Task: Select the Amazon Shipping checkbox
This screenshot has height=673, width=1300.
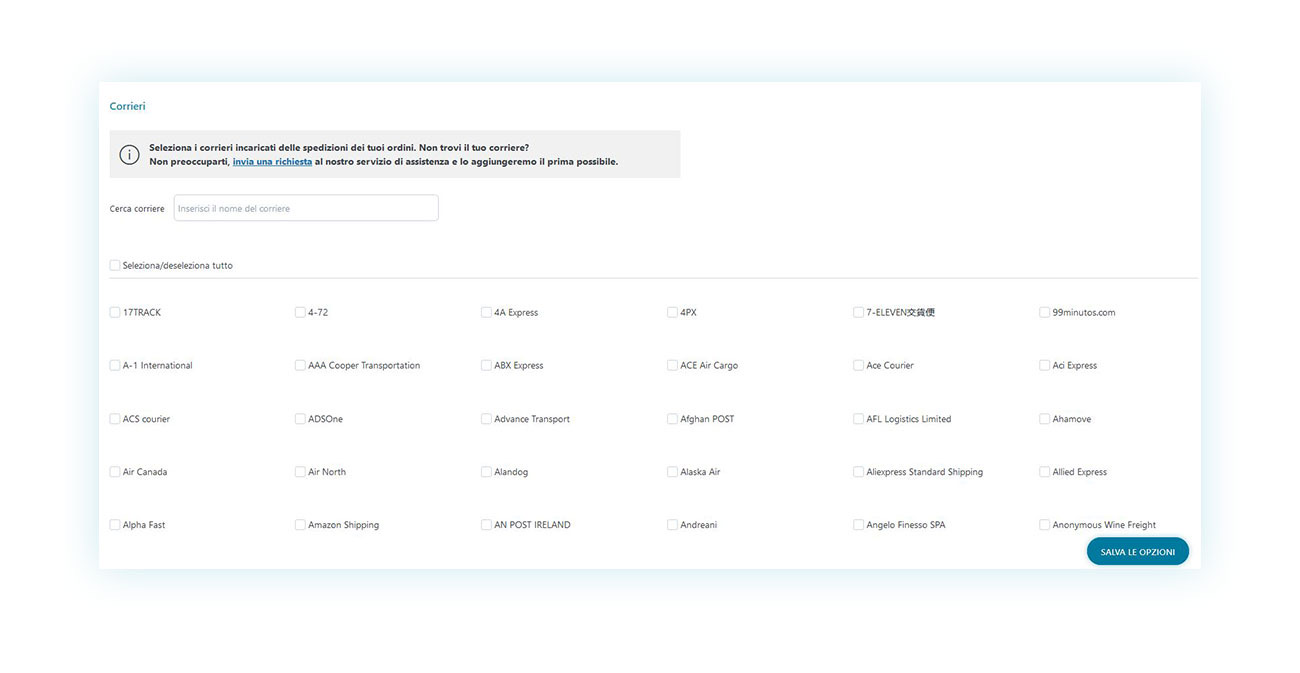Action: [x=300, y=524]
